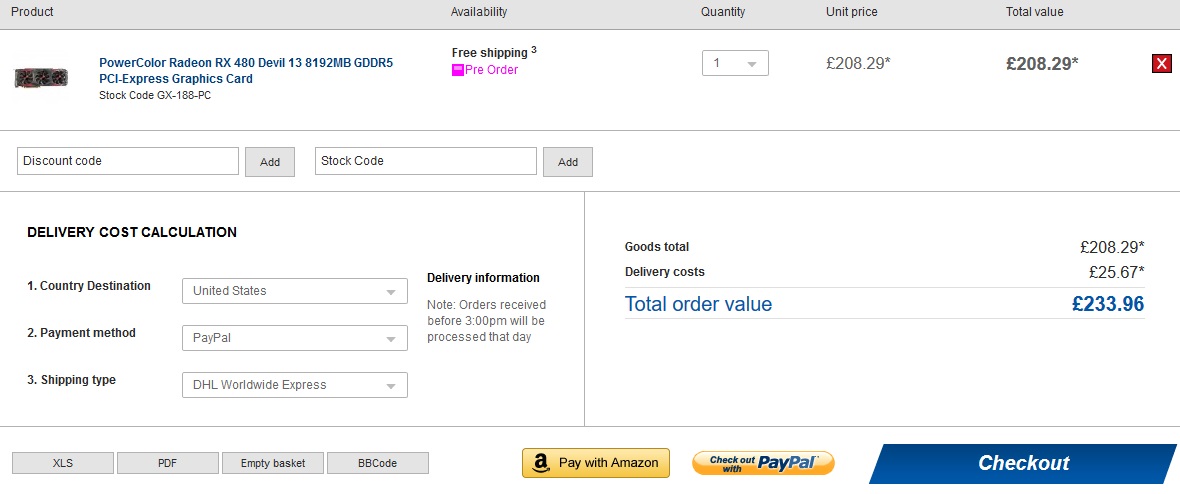Focus the Stock Code input field
This screenshot has height=494, width=1180.
426,161
